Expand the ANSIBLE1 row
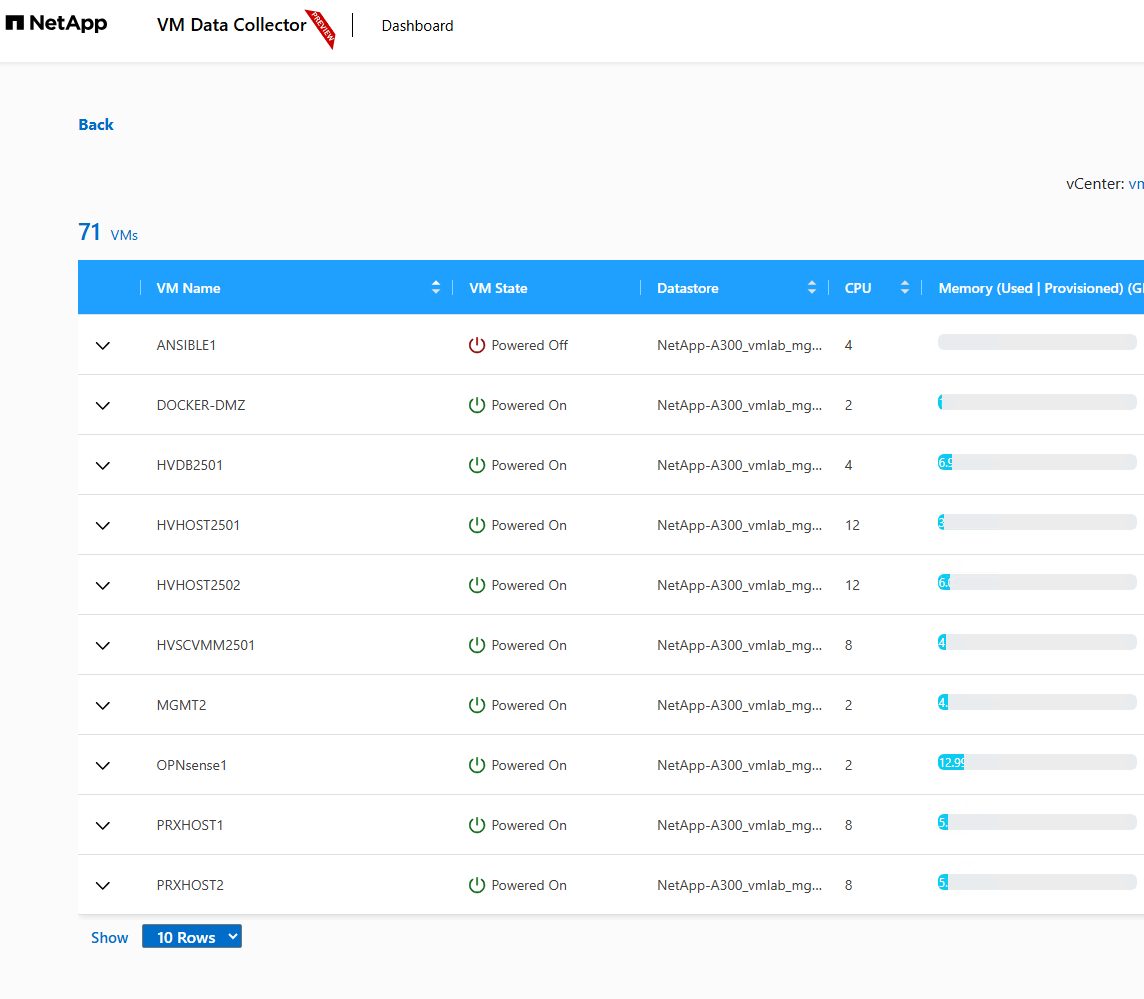1144x999 pixels. pyautogui.click(x=103, y=345)
